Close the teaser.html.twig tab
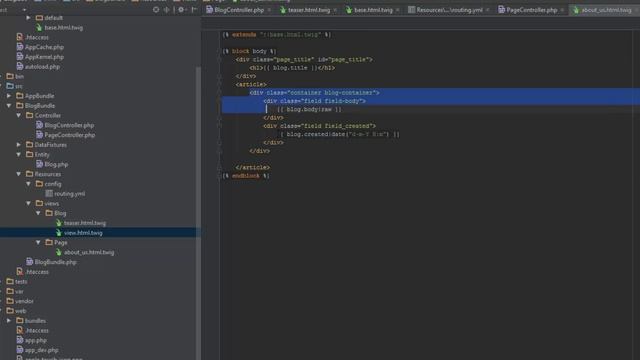Image resolution: width=640 pixels, height=360 pixels. pos(335,10)
